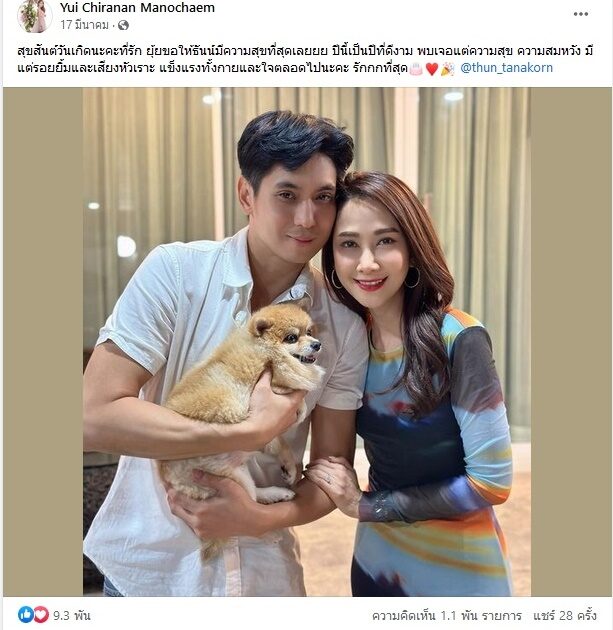Click the woman's colorful dress in photo
Image resolution: width=613 pixels, height=630 pixels.
pos(434,462)
